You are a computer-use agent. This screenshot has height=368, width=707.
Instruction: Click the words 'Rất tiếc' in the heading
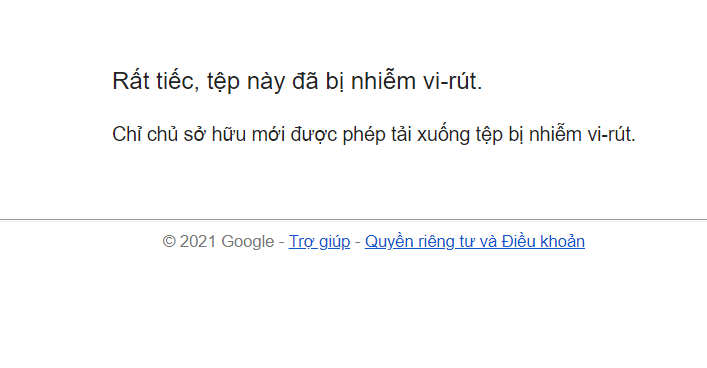coord(153,81)
